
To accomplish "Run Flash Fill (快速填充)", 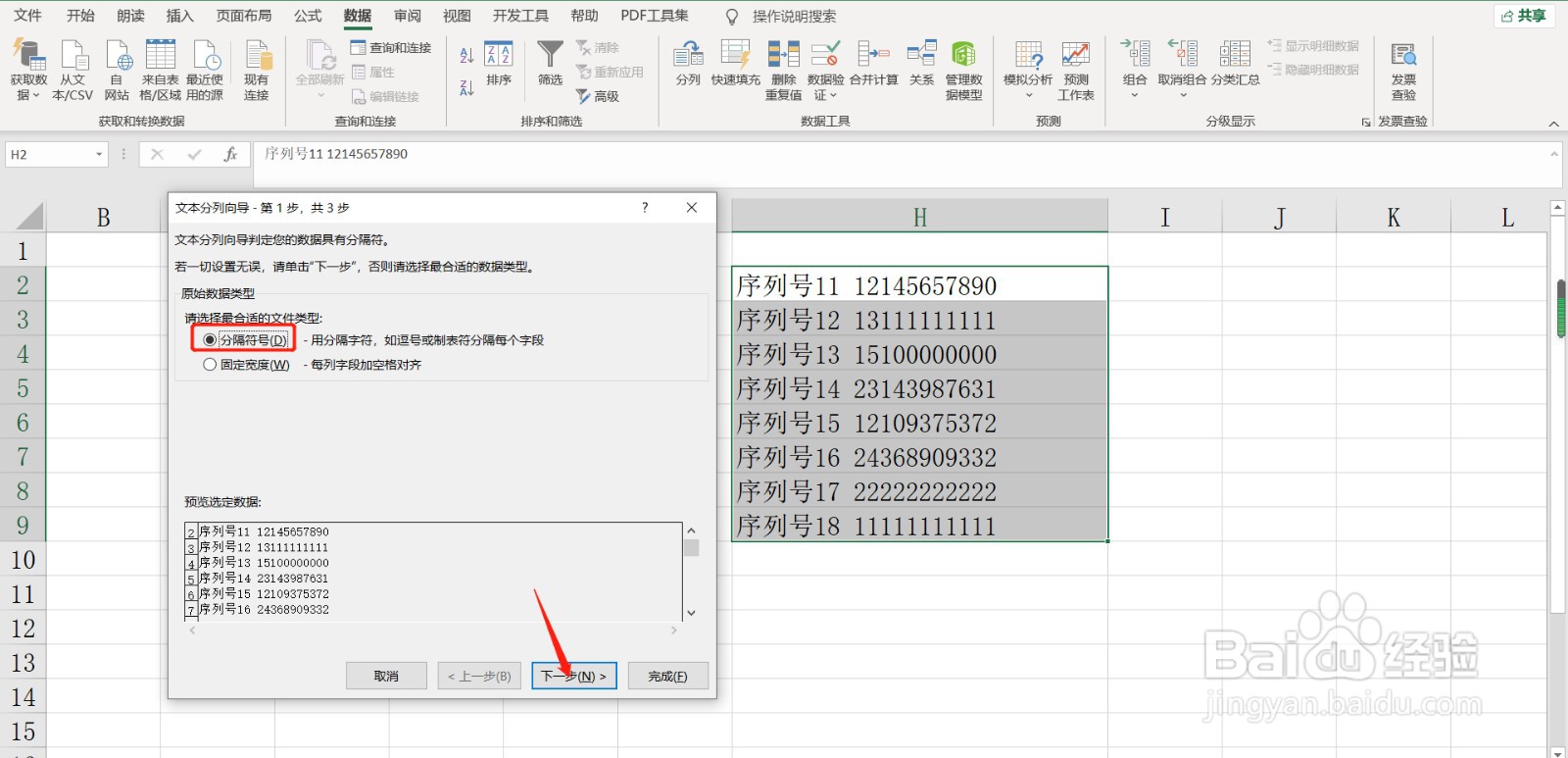I will pos(735,64).
